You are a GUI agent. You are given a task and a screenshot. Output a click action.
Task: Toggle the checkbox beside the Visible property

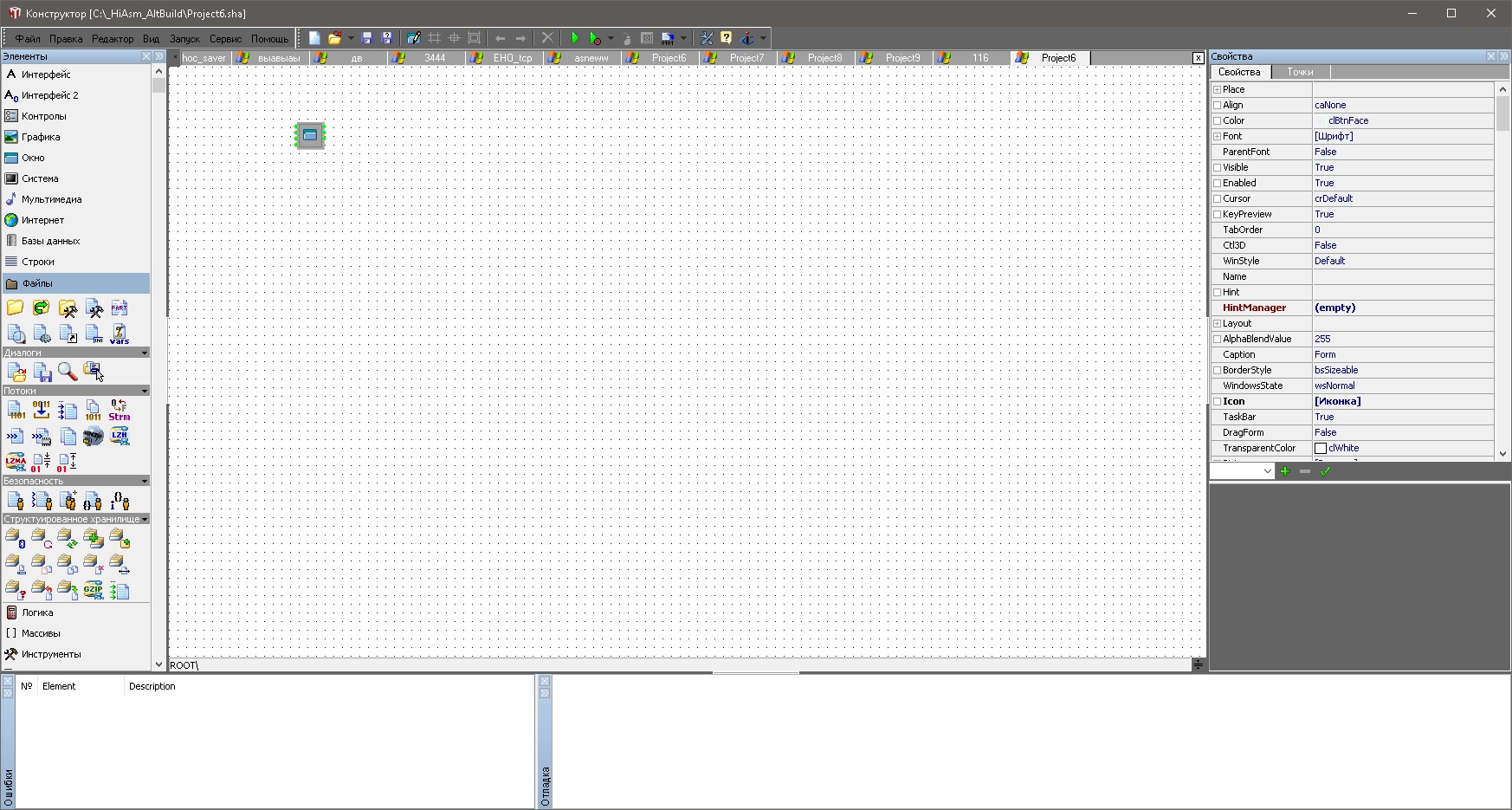tap(1217, 167)
